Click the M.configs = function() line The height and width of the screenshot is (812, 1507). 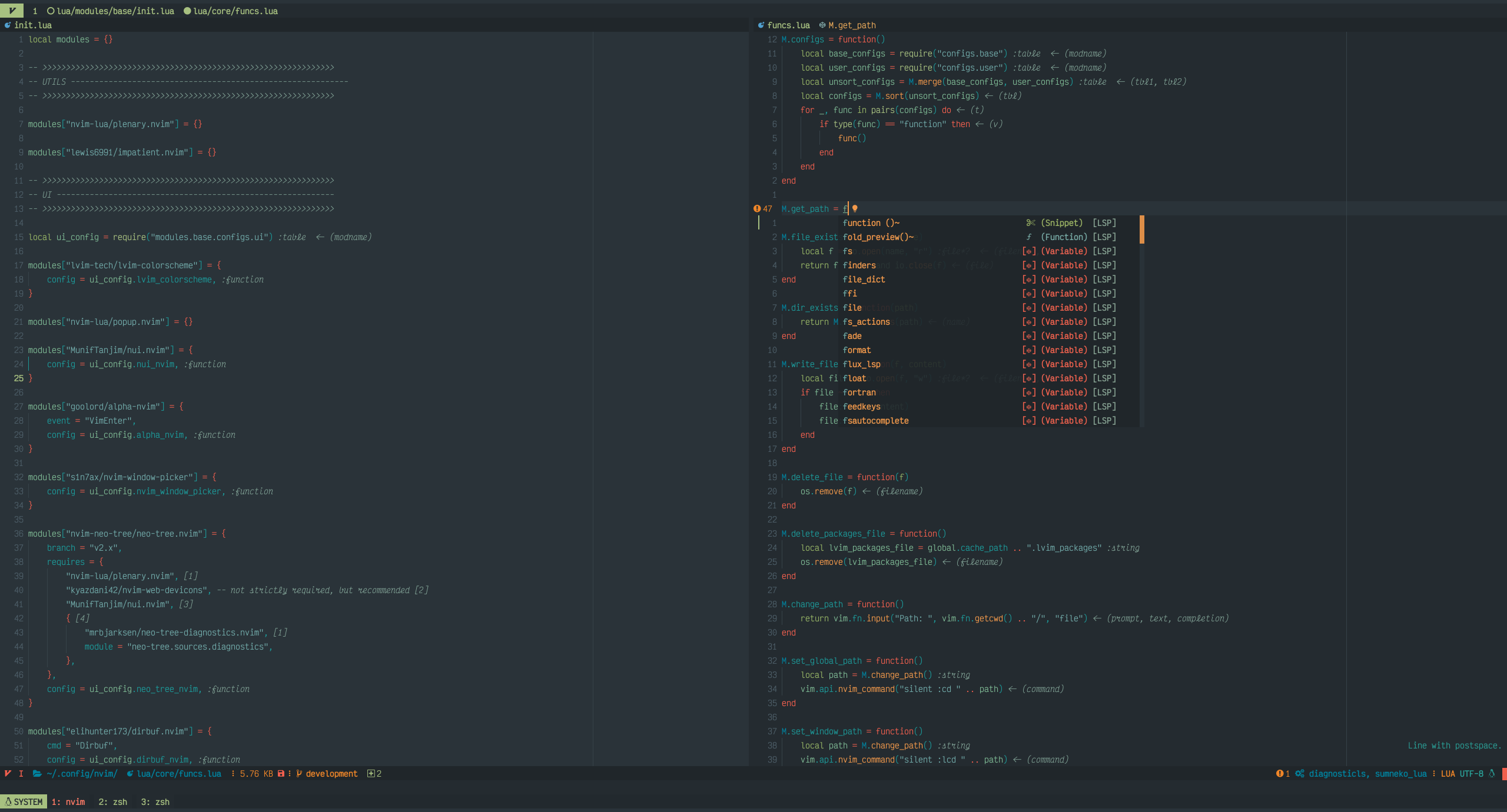point(833,39)
